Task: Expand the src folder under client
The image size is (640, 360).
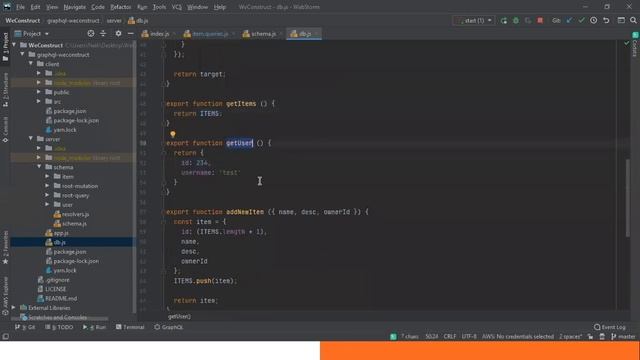Action: [39, 101]
